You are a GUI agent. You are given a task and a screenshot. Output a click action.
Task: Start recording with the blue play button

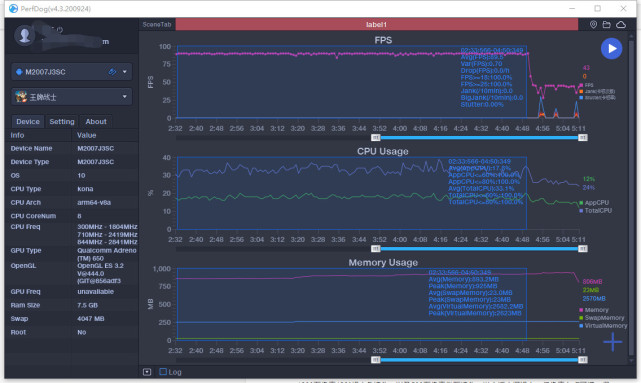[x=611, y=49]
